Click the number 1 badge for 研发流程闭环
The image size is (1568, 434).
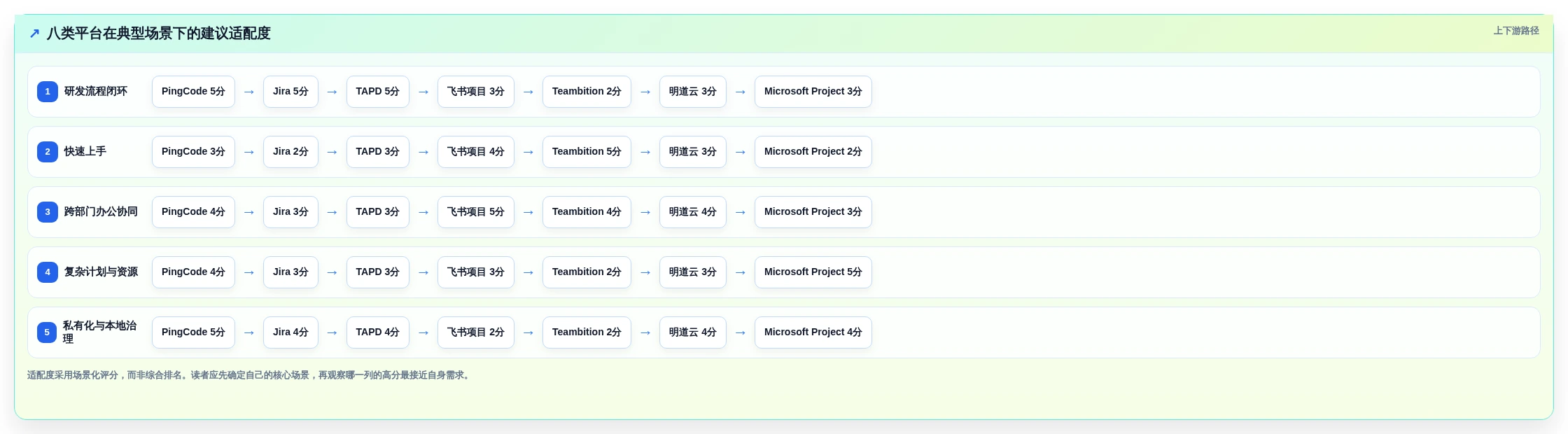48,92
